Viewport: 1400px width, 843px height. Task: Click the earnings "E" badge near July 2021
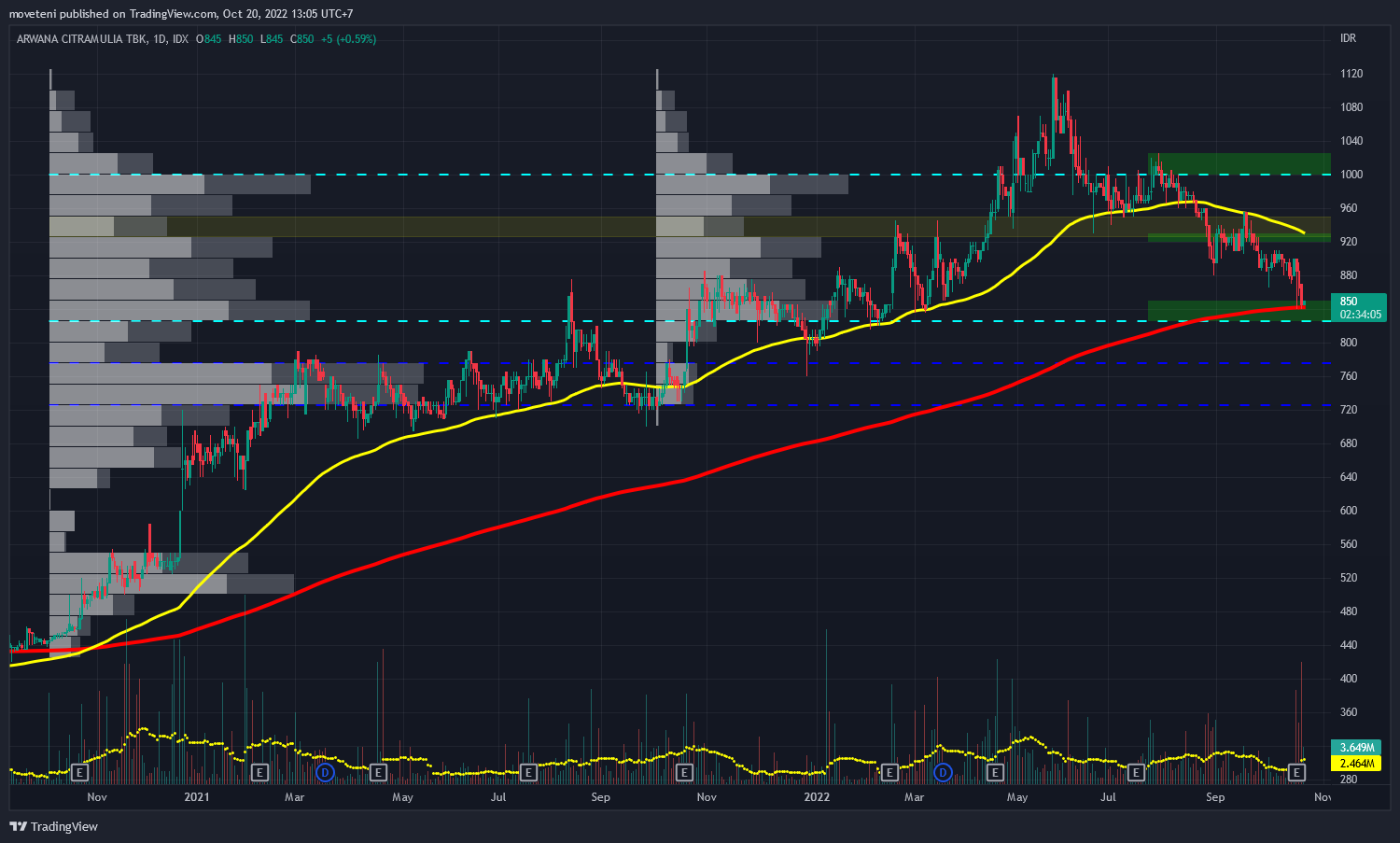527,773
